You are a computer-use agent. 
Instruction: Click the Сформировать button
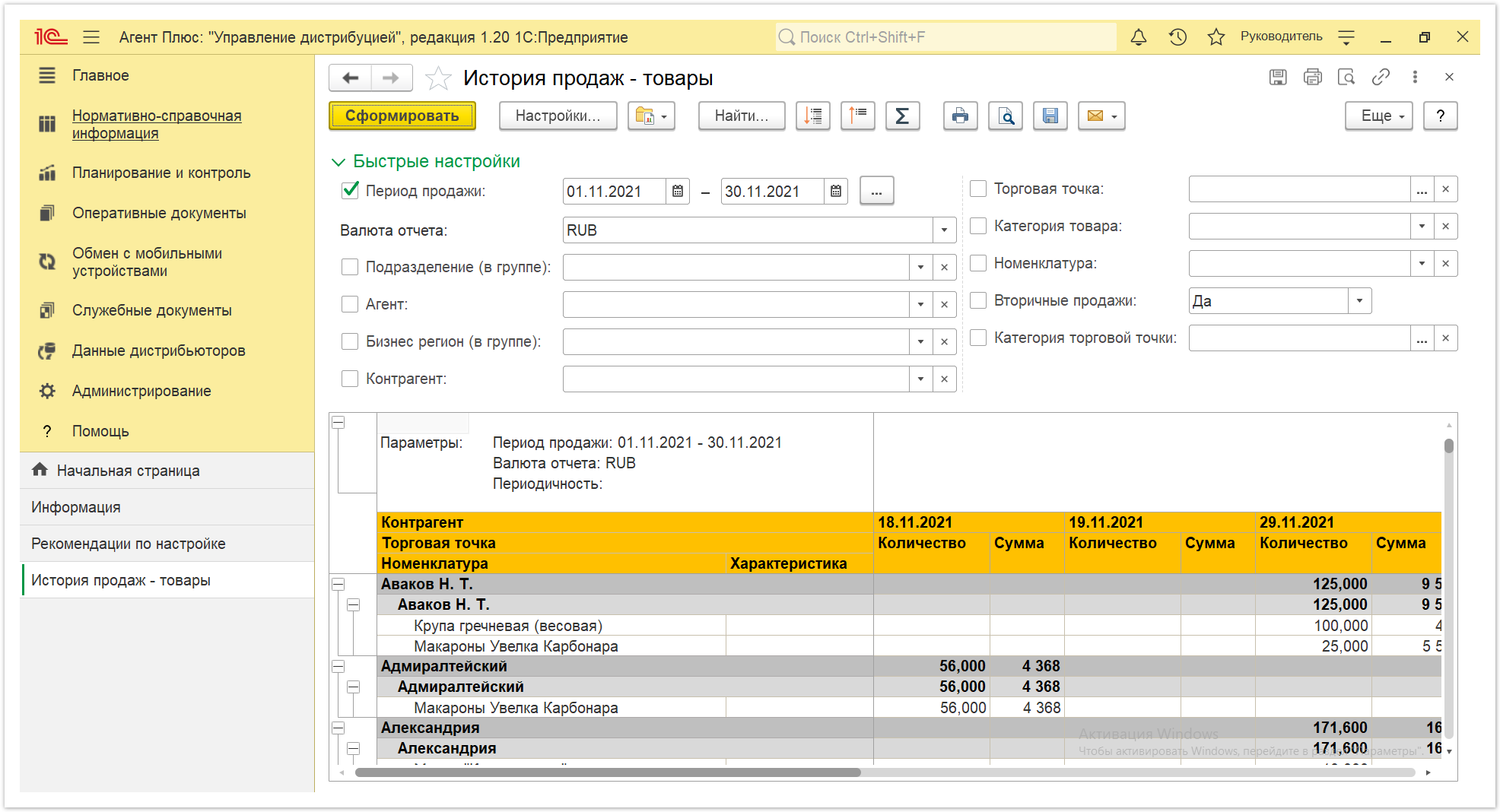[402, 116]
